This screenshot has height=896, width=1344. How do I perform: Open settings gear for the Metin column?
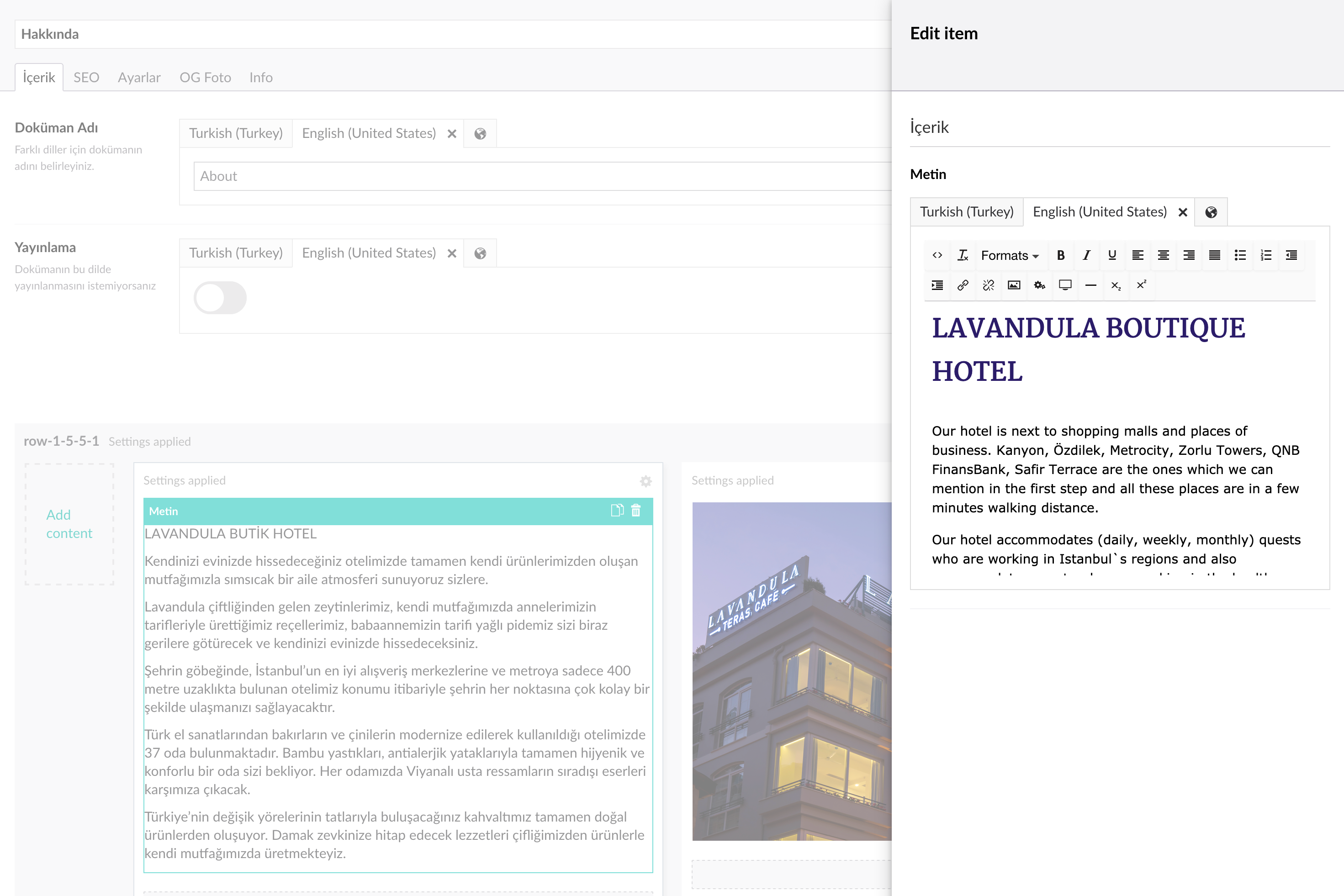click(646, 481)
